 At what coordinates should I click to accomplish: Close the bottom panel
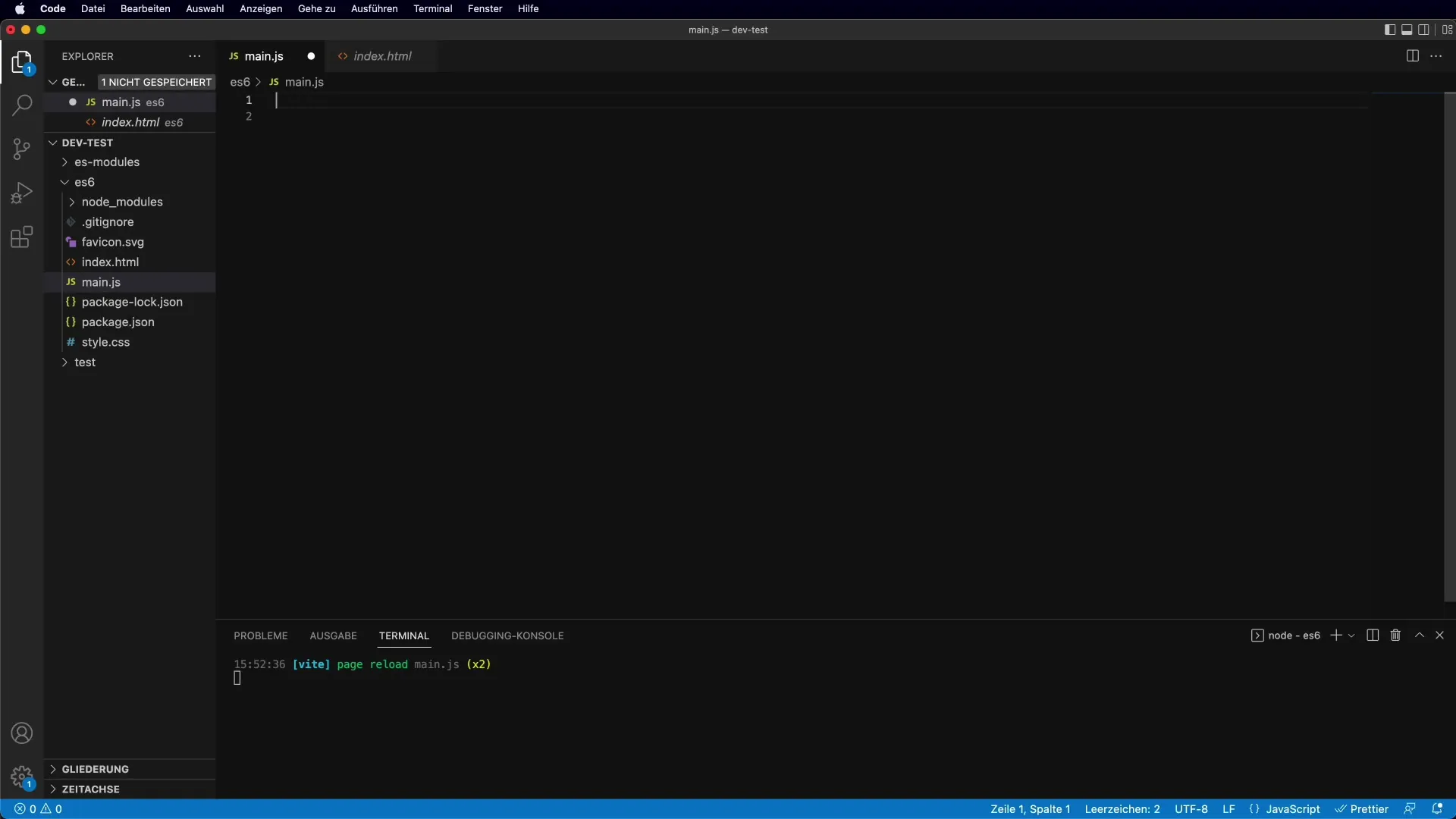1439,635
